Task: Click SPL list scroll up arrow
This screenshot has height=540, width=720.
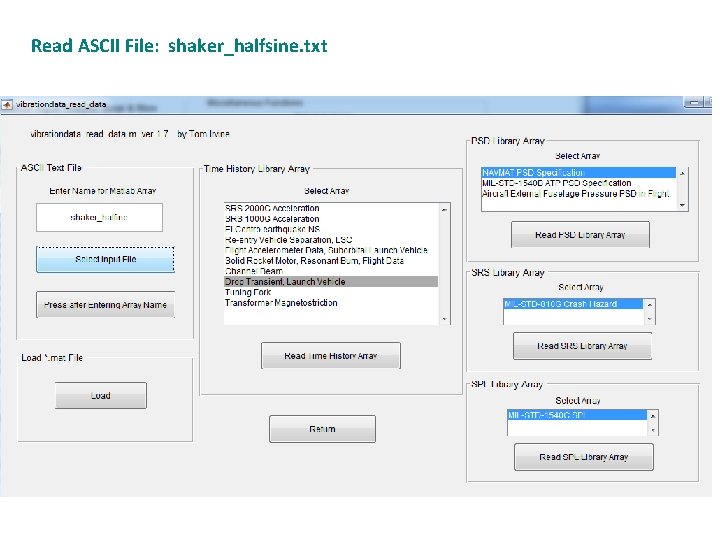Action: (652, 416)
